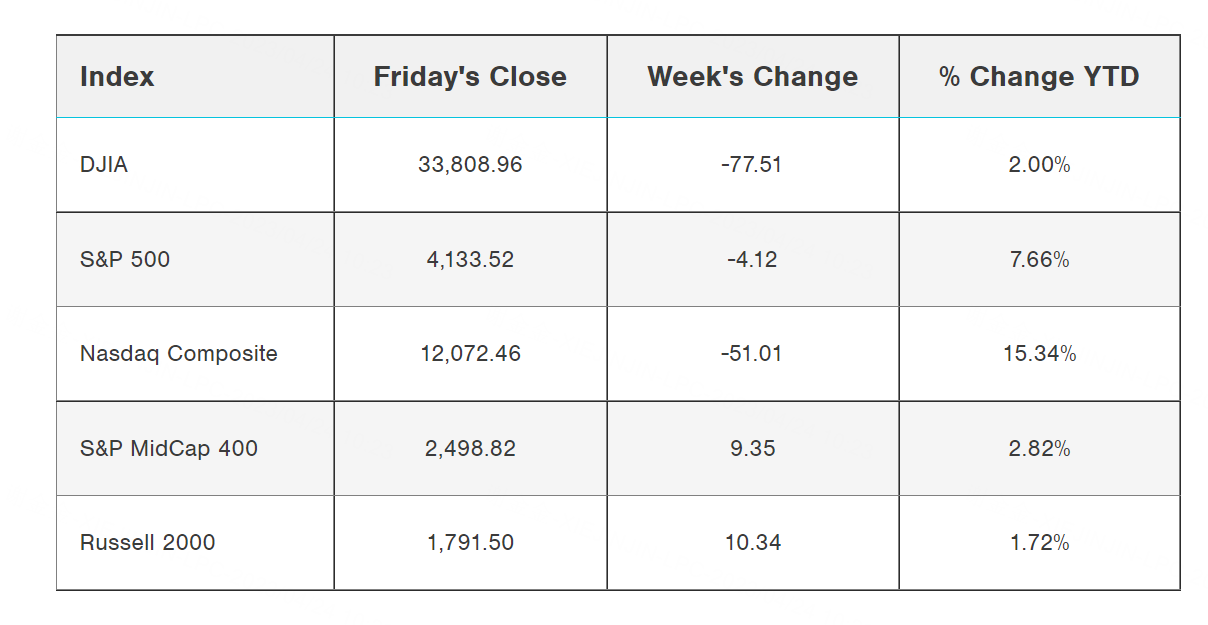Select the S&P 500 index cell

click(x=125, y=260)
